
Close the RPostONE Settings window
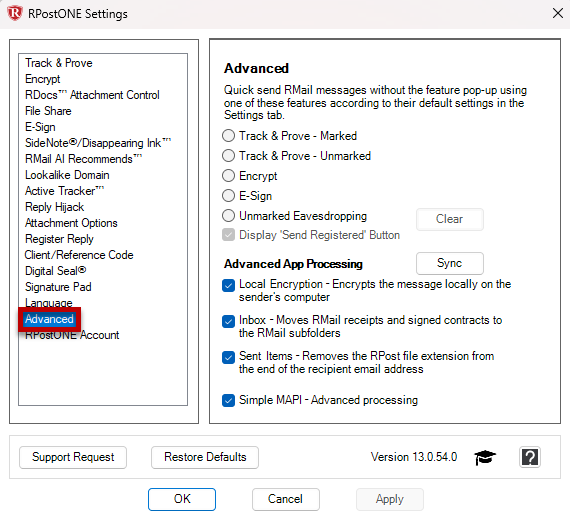point(558,13)
